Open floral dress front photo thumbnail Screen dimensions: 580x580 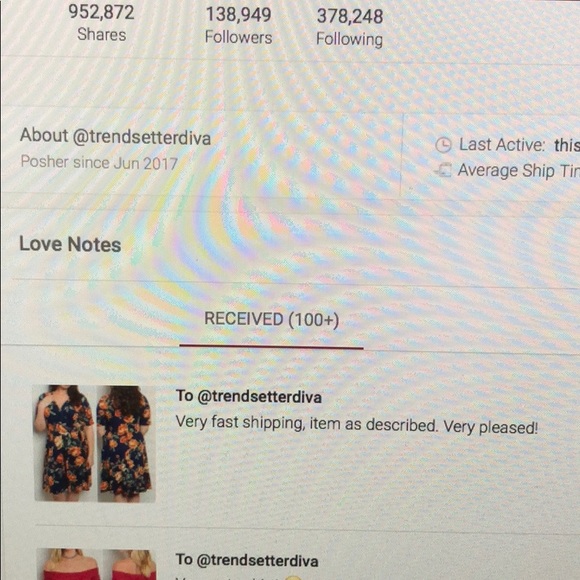(x=64, y=443)
